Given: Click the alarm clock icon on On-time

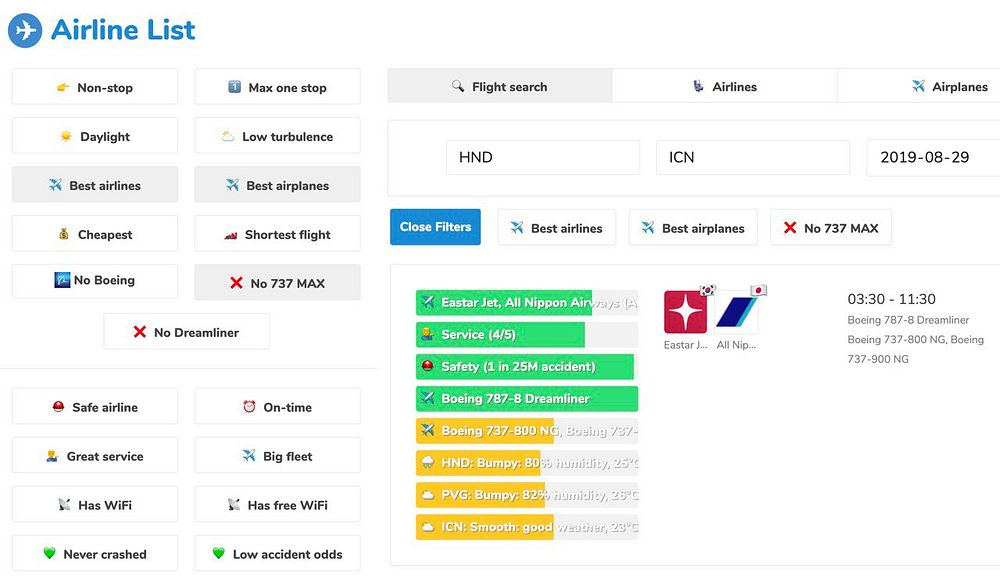Looking at the screenshot, I should pyautogui.click(x=249, y=406).
